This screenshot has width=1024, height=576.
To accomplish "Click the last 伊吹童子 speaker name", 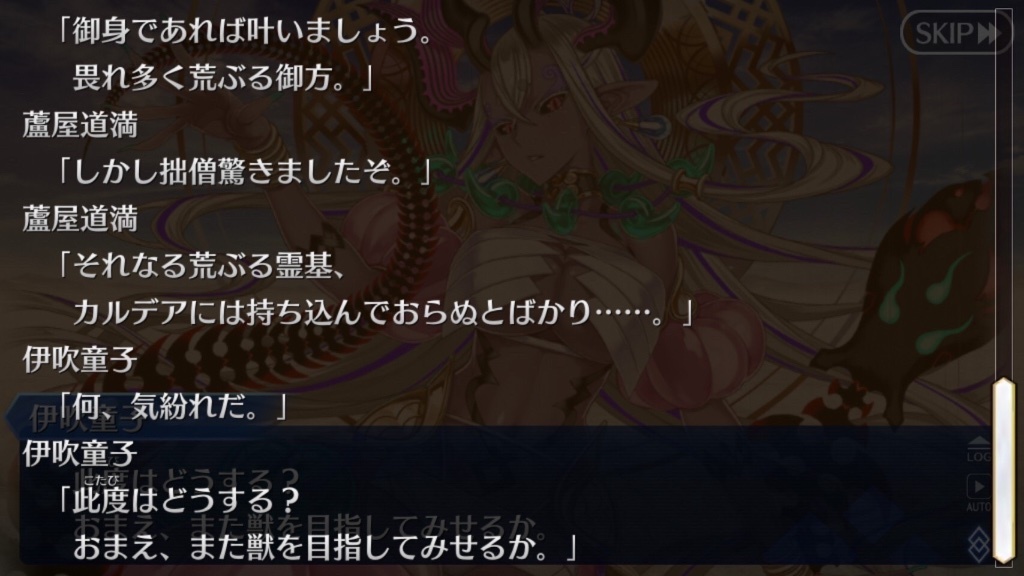I will tap(80, 453).
